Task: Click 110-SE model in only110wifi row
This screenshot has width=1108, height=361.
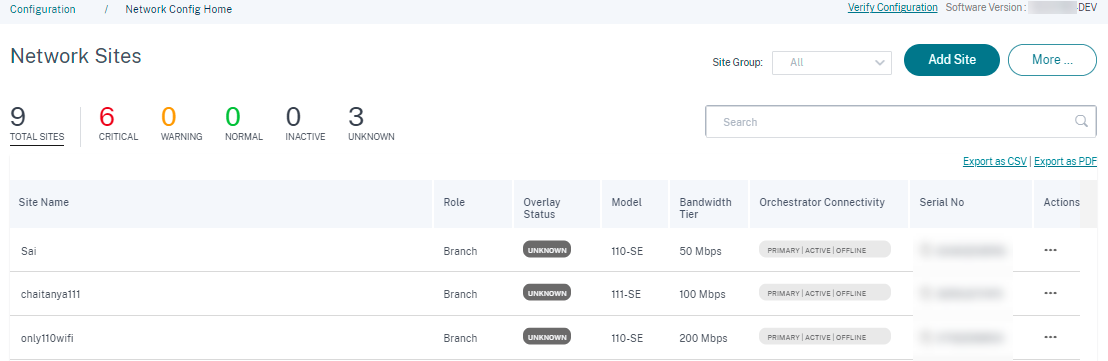Action: [x=627, y=338]
